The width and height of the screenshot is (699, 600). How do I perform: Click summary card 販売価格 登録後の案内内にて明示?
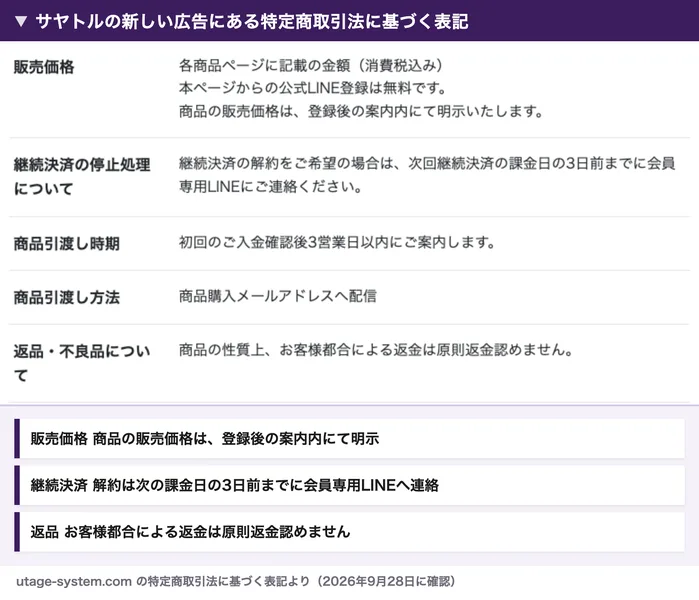tap(350, 439)
